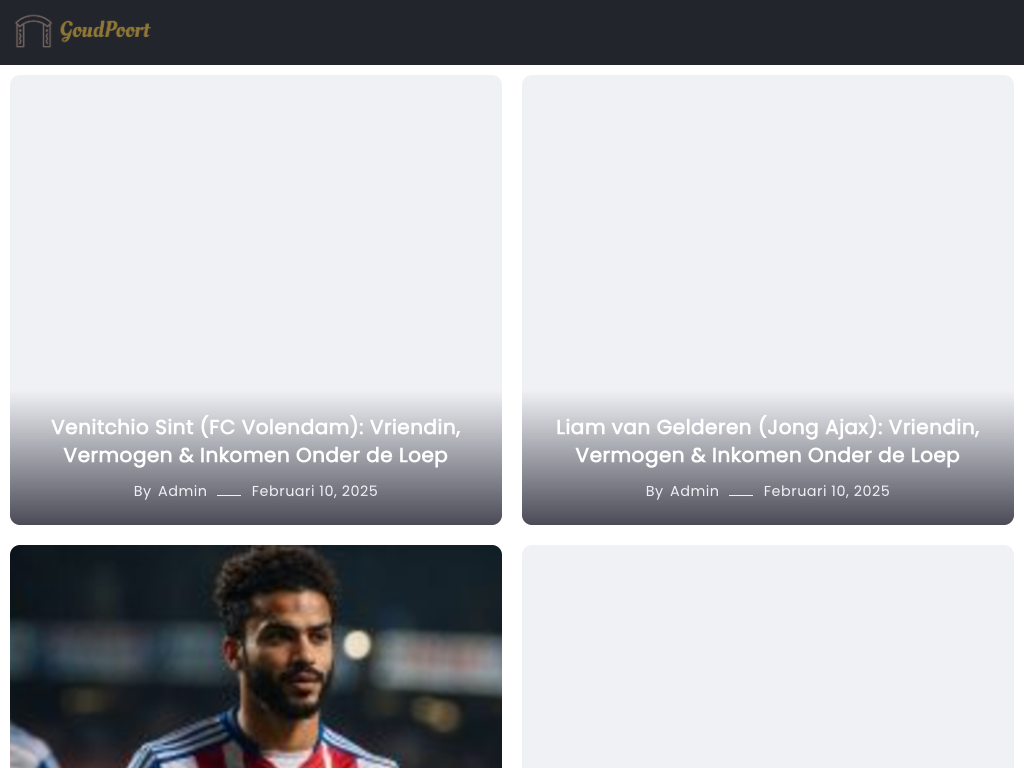Click the empty dark header bar area
The width and height of the screenshot is (1024, 768).
(x=588, y=32)
